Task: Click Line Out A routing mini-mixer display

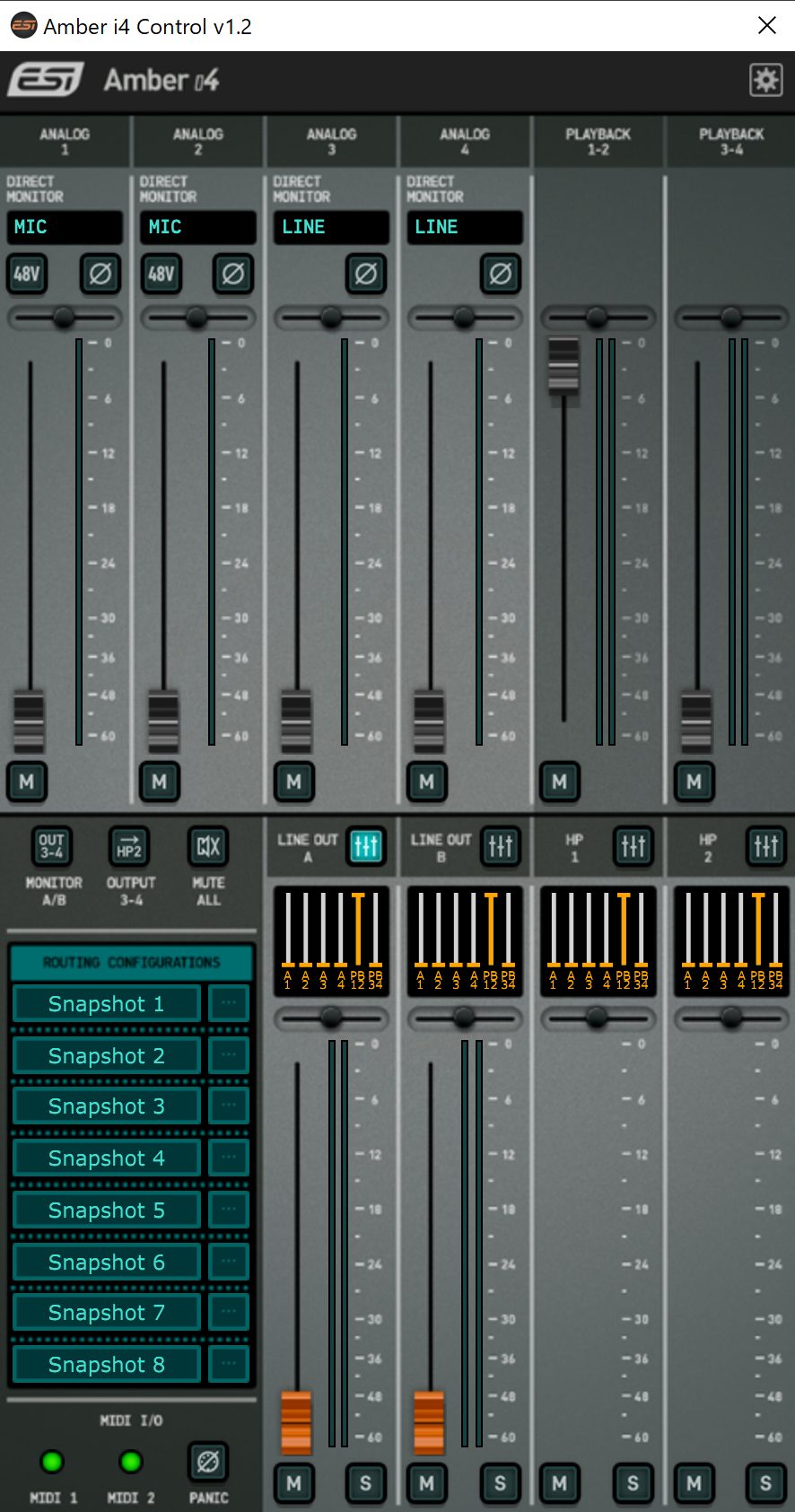Action: coord(331,941)
